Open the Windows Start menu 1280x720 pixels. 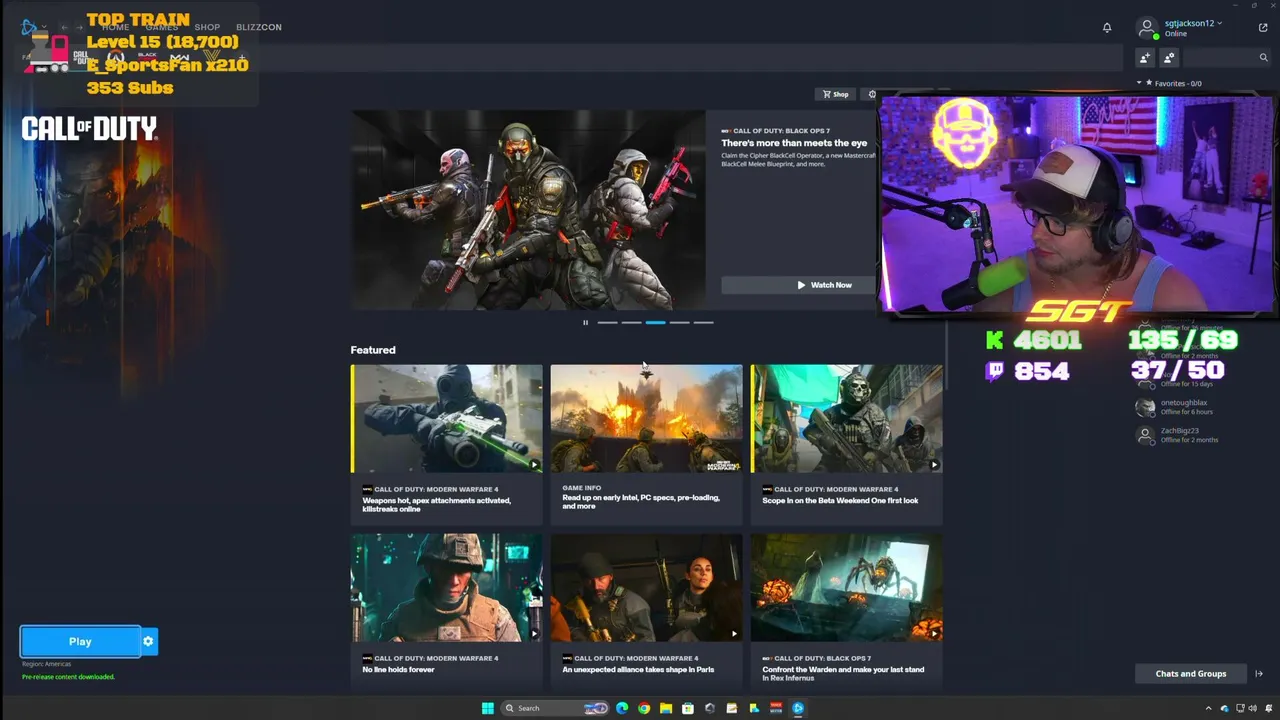[487, 708]
